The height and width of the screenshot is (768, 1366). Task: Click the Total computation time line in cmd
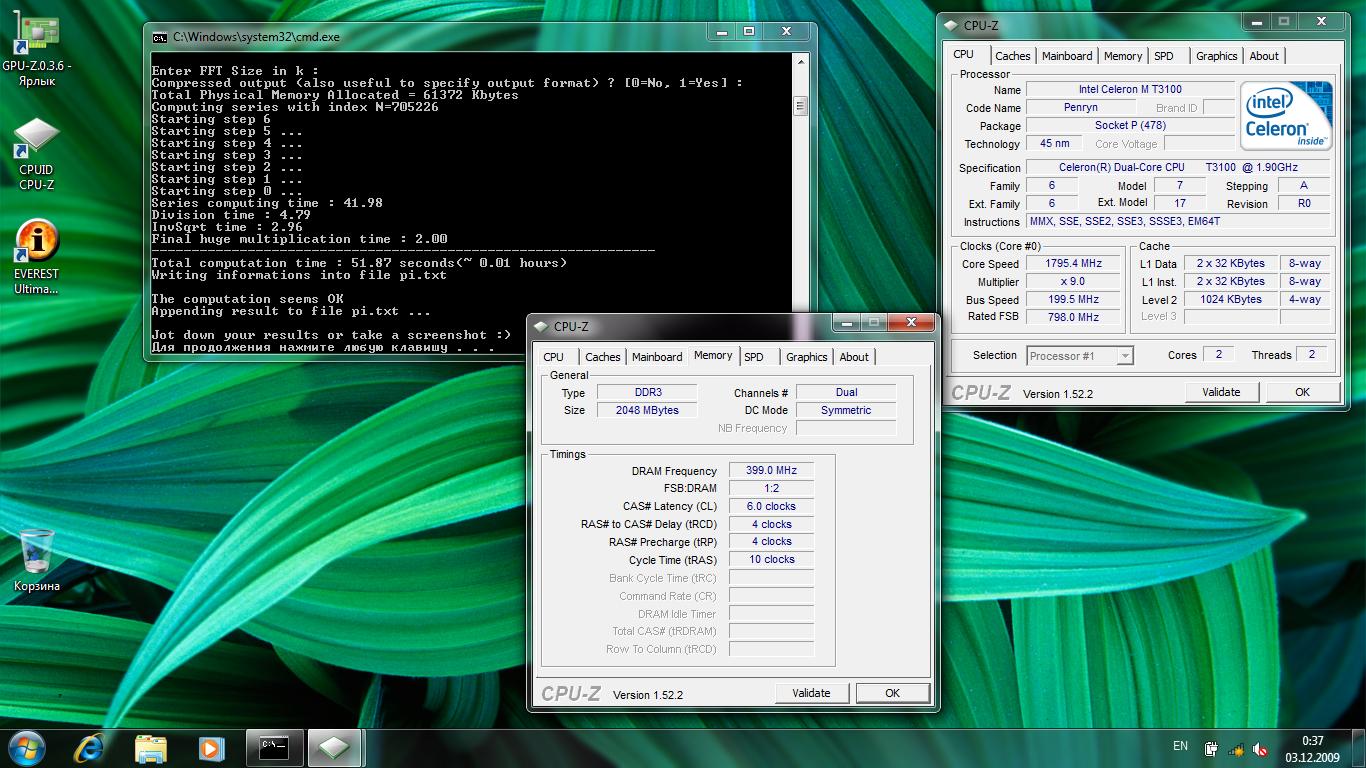click(359, 263)
